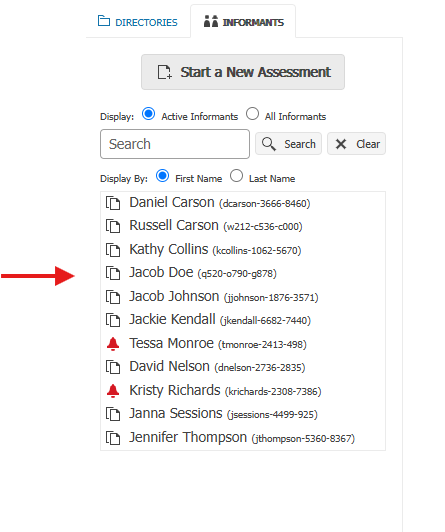
Task: Open the Informants tab
Action: pyautogui.click(x=243, y=22)
